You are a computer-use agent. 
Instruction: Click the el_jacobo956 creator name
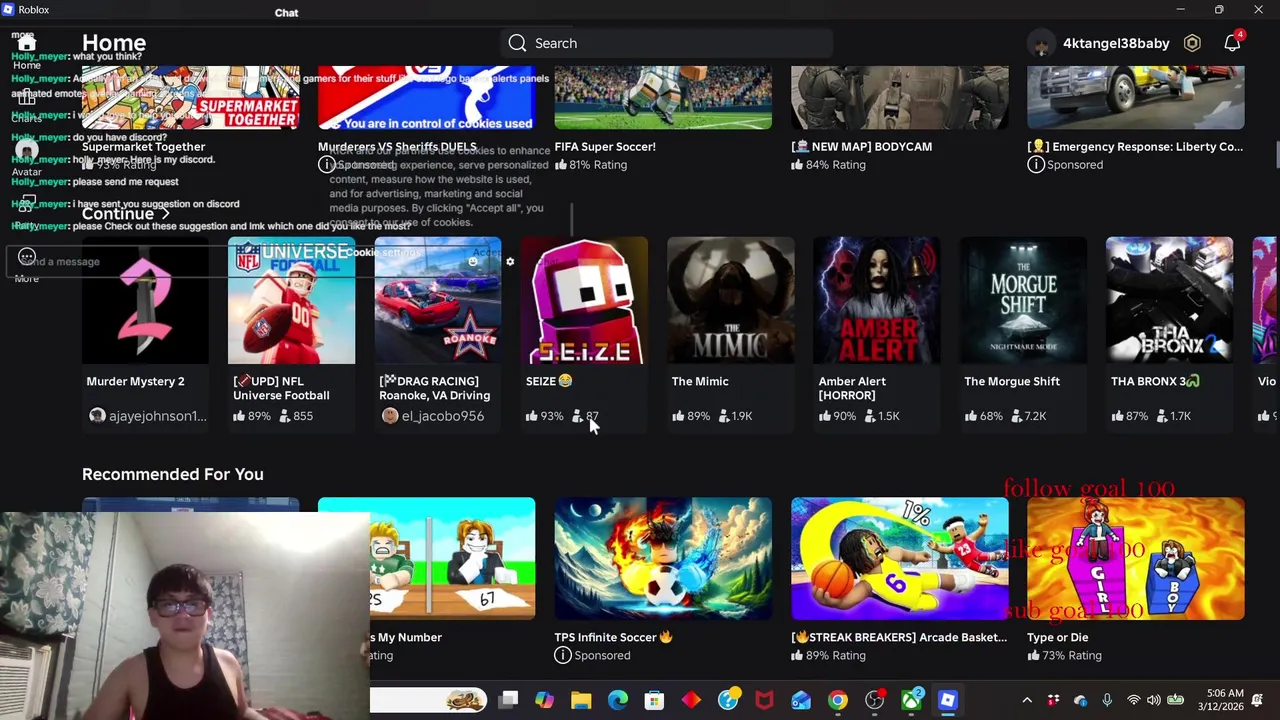[x=443, y=416]
